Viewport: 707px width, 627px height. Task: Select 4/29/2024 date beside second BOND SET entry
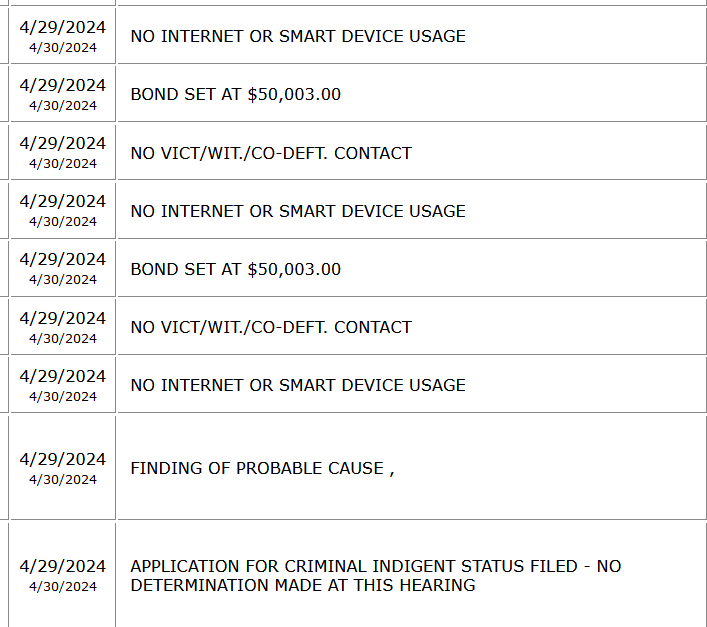62,260
